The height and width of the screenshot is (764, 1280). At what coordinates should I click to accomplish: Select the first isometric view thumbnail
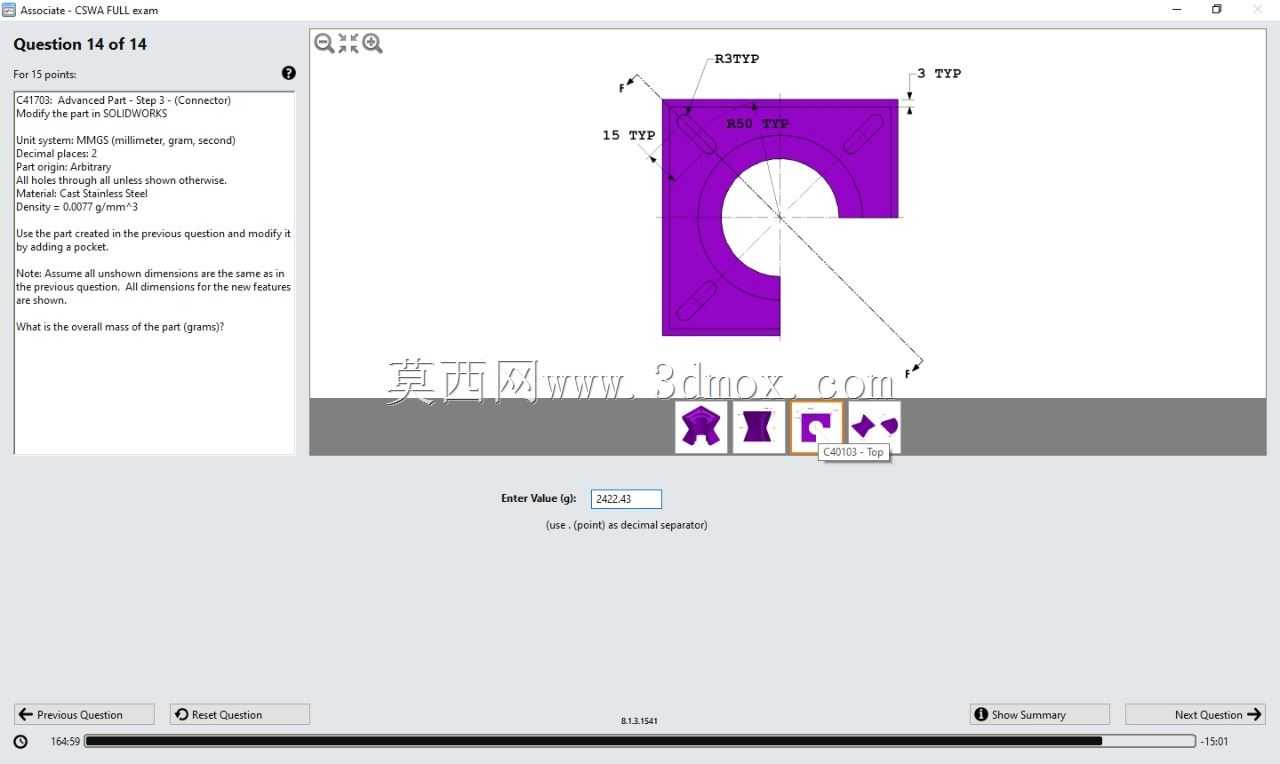(x=701, y=427)
